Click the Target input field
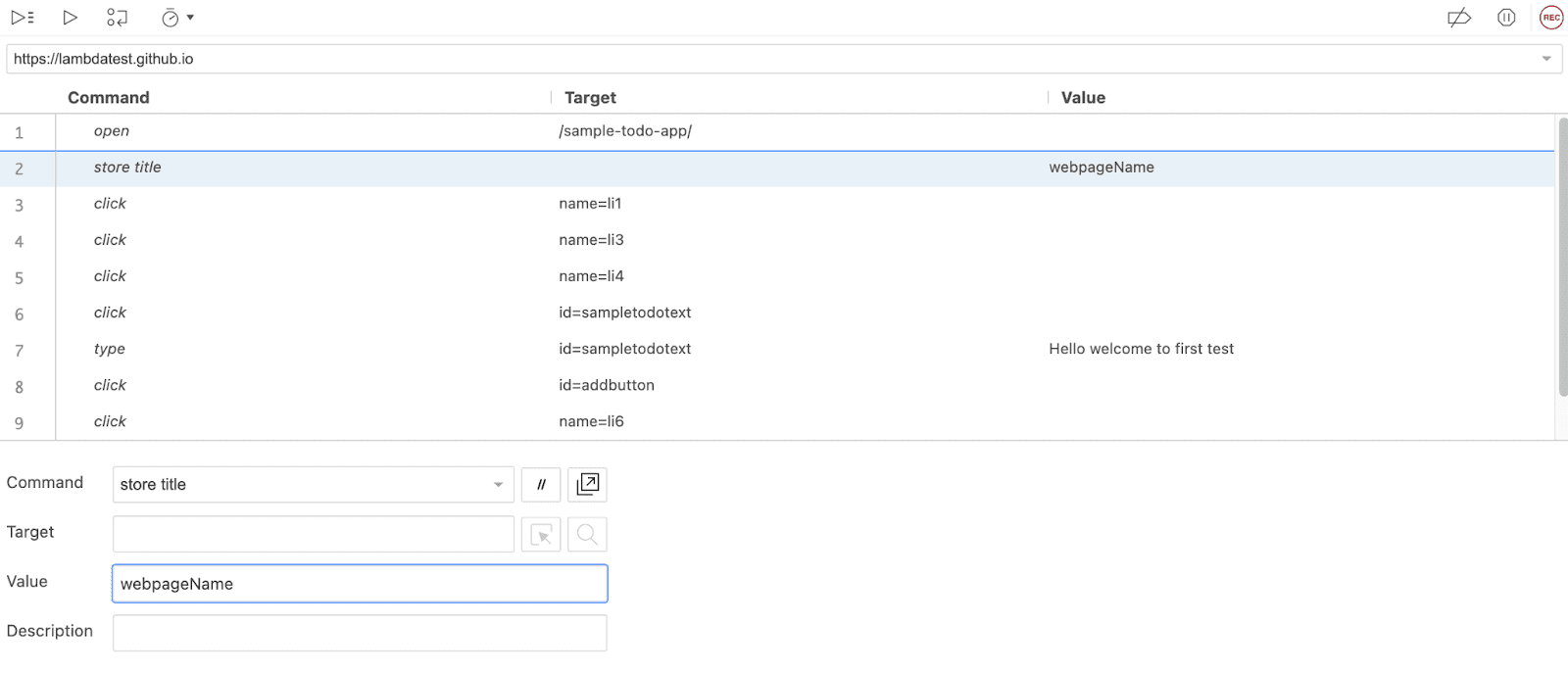The width and height of the screenshot is (1568, 674). [x=314, y=534]
